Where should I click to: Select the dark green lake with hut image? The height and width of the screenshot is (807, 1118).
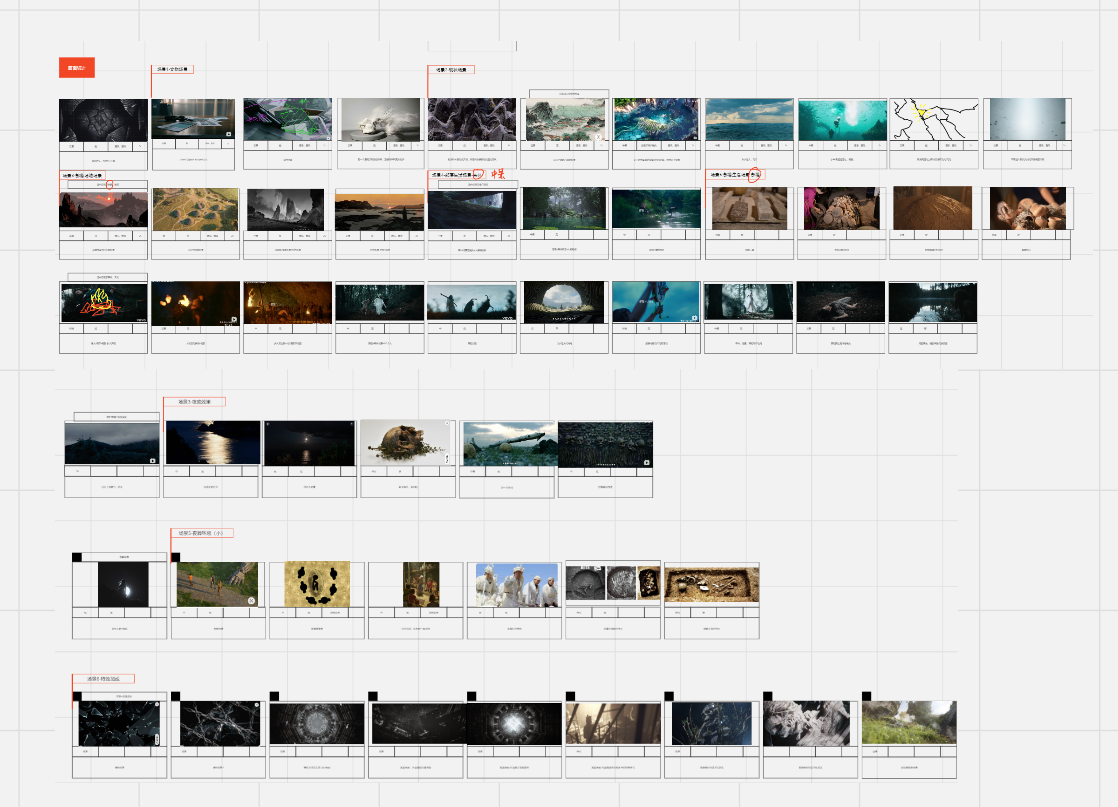click(656, 208)
